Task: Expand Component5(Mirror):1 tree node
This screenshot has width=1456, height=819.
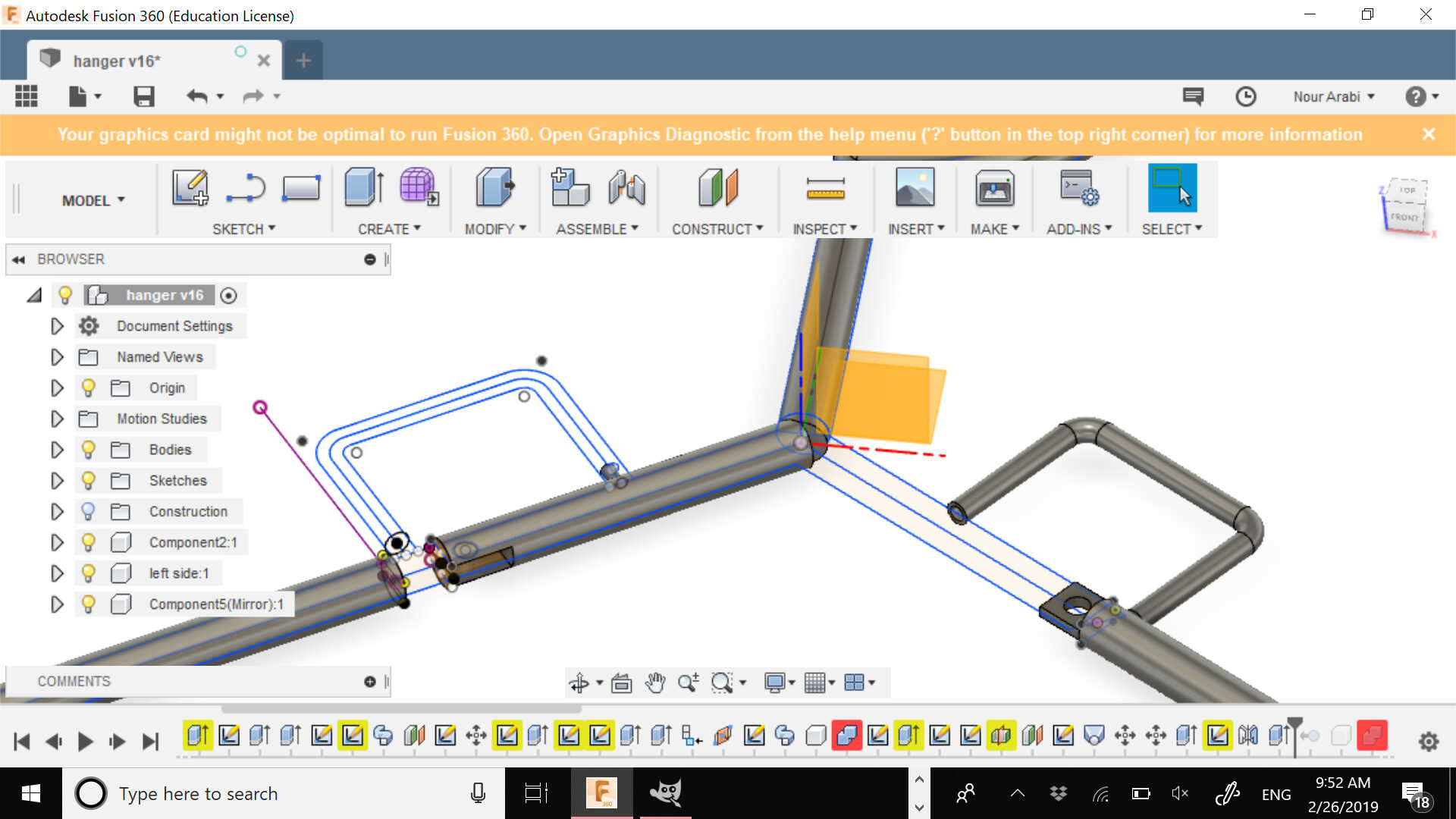Action: [x=57, y=604]
